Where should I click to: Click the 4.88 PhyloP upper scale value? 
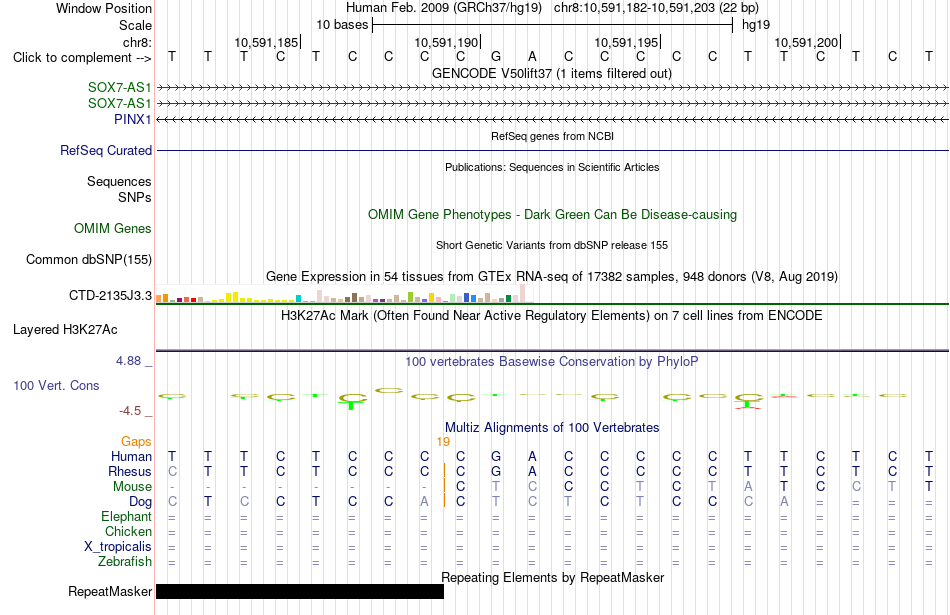coord(128,361)
